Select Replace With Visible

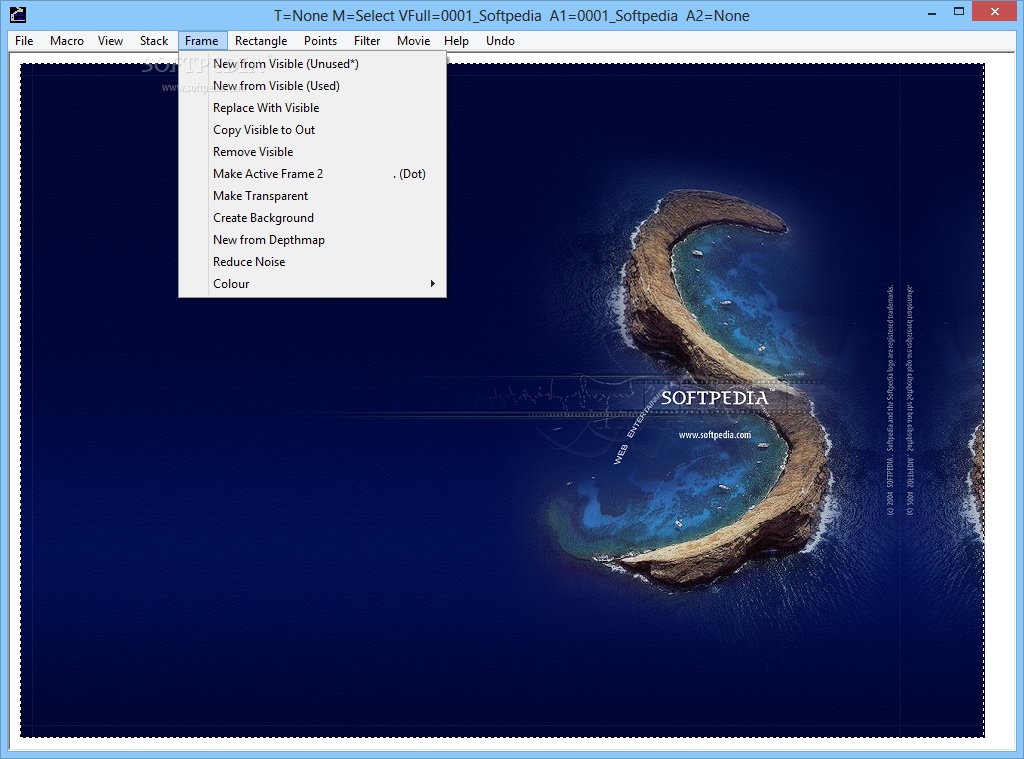[x=312, y=108]
